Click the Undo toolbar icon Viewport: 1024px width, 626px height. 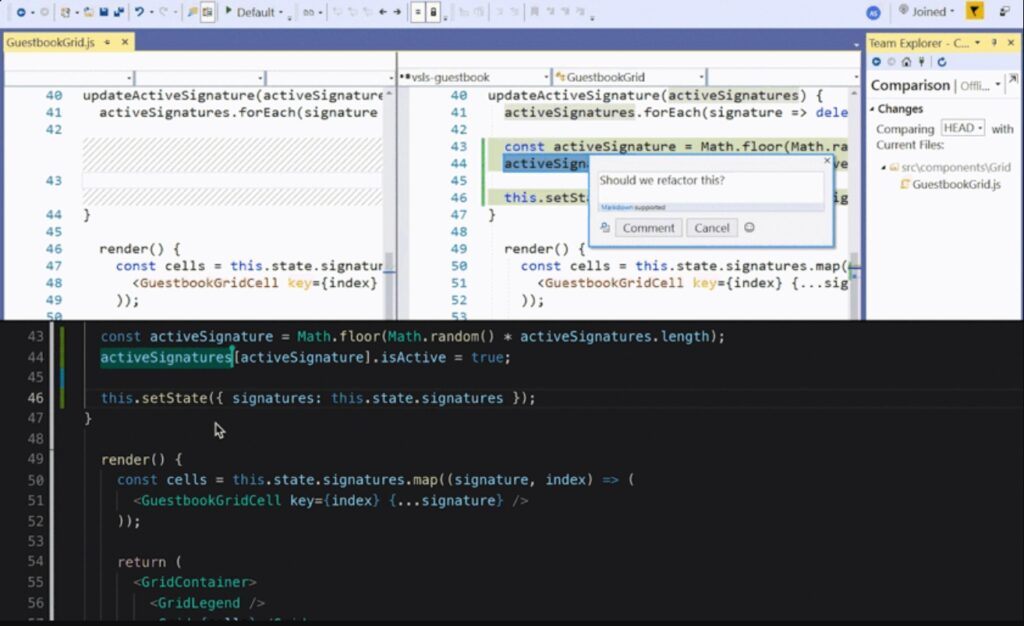coord(138,11)
